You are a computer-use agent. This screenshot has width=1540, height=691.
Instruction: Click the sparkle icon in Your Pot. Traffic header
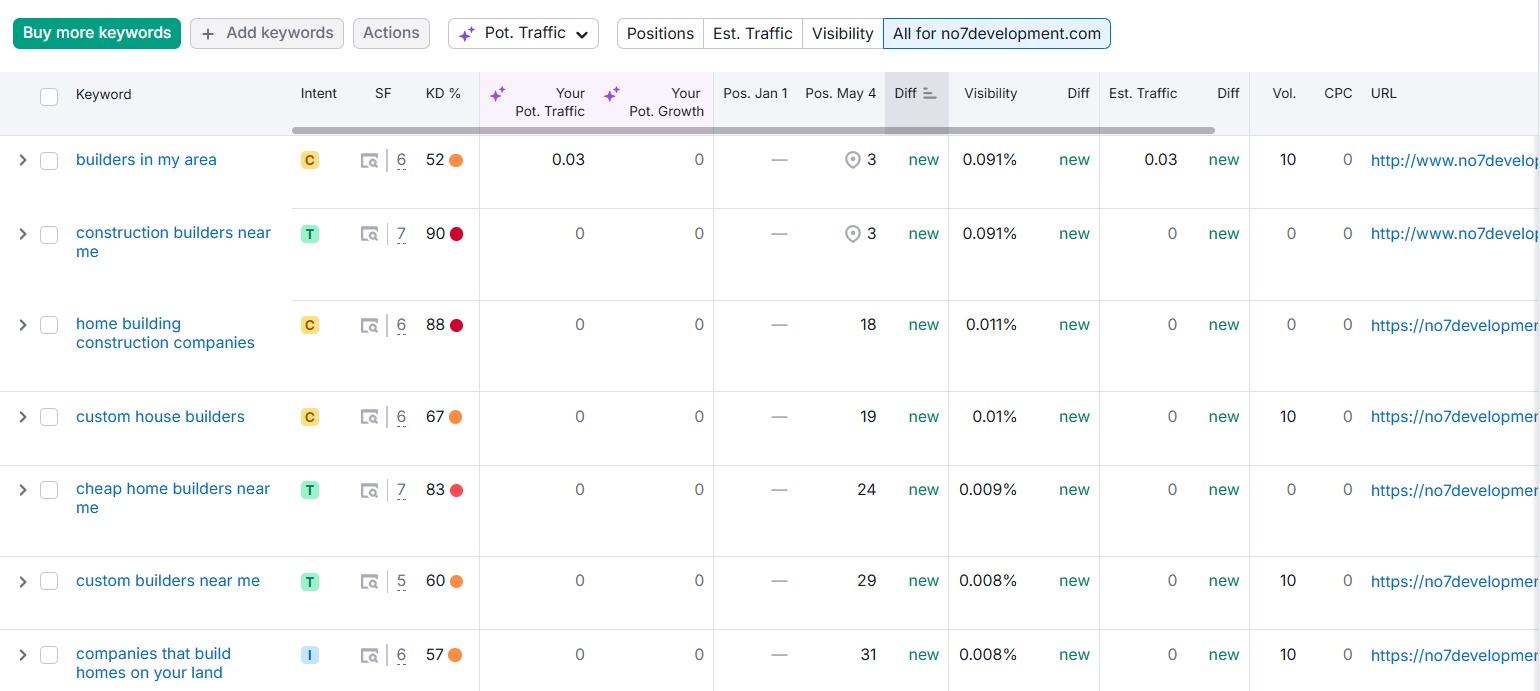497,94
